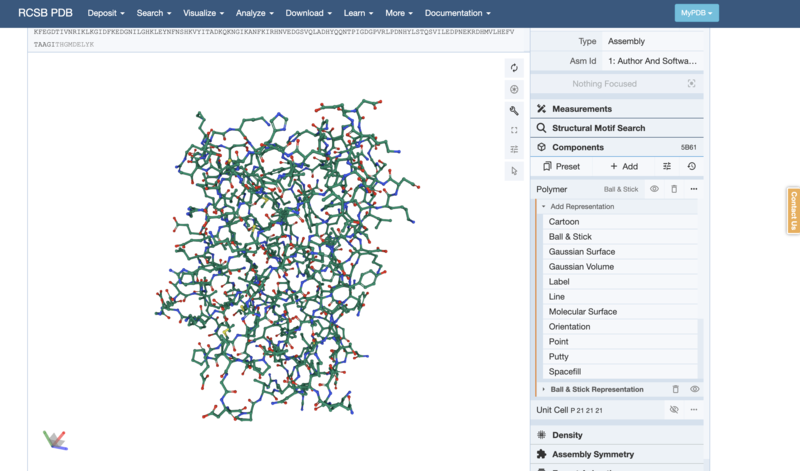800x471 pixels.
Task: Open the Polymer row three-dots options
Action: (x=693, y=189)
